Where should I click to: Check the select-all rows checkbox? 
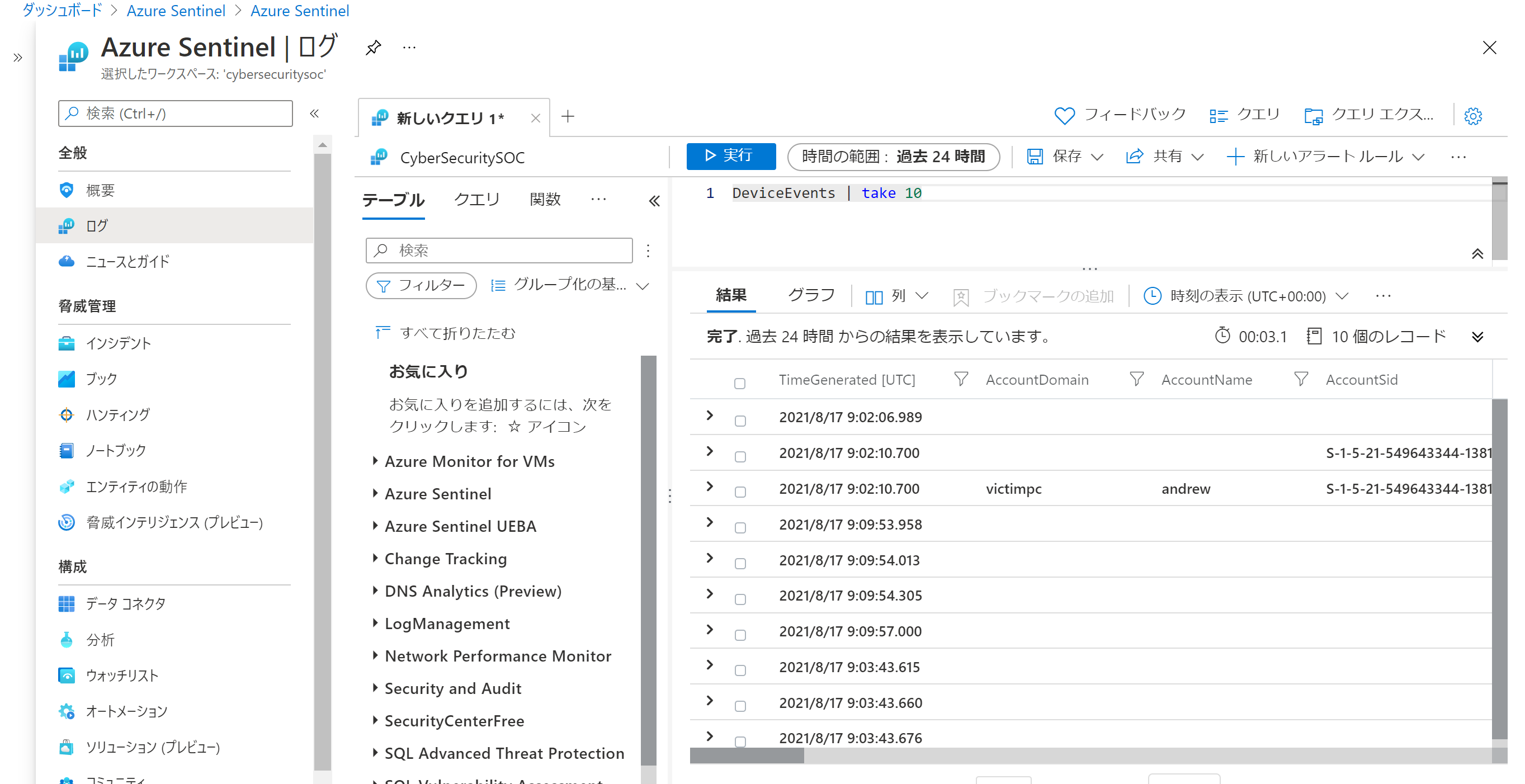[739, 383]
